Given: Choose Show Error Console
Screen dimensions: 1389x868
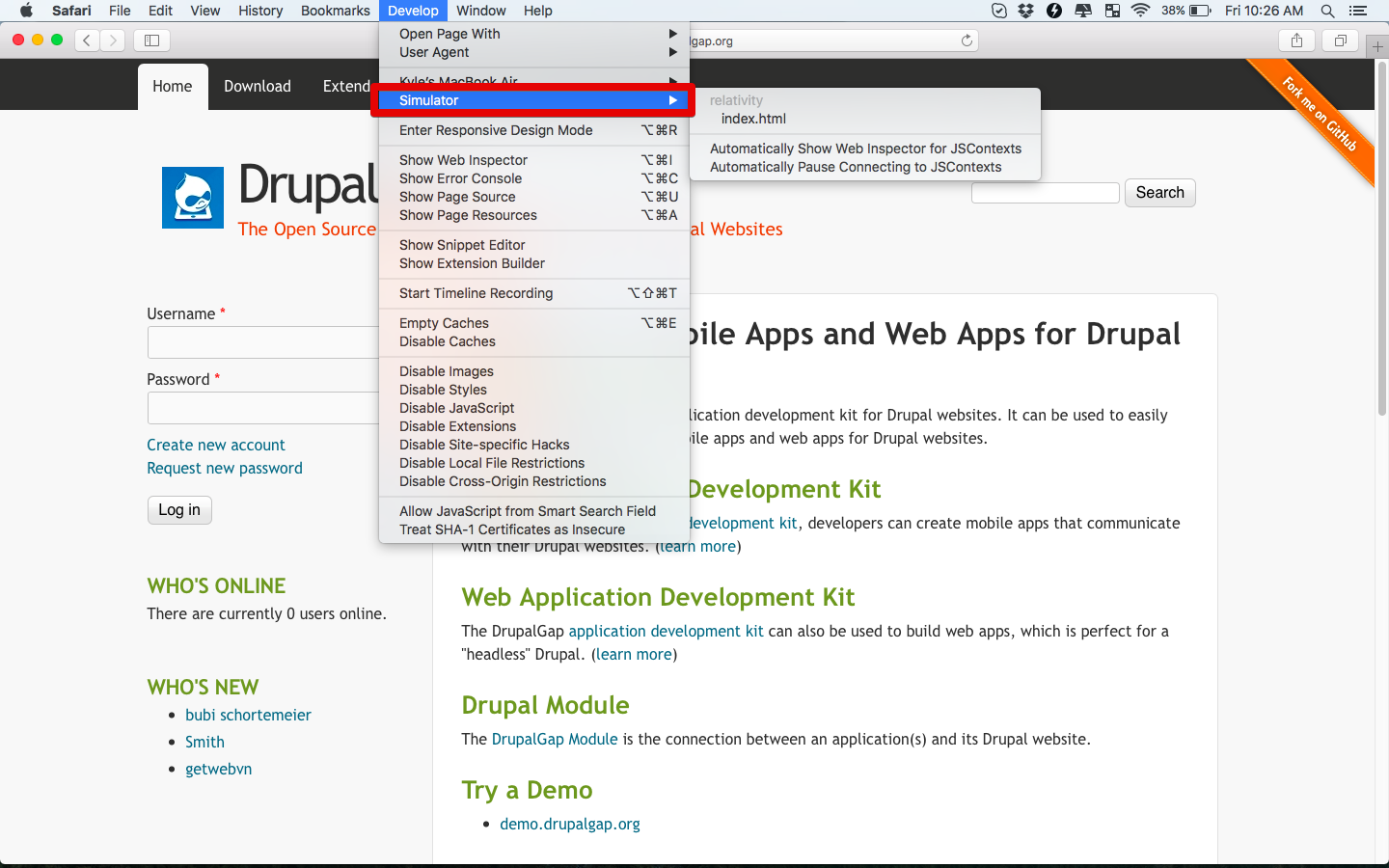Looking at the screenshot, I should (534, 178).
